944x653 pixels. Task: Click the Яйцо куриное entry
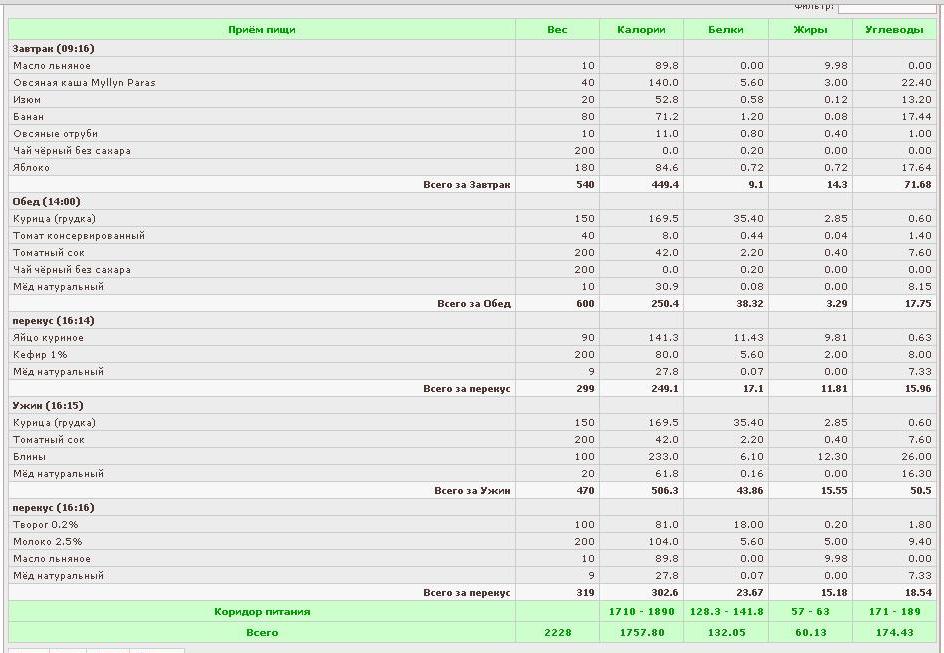point(48,338)
